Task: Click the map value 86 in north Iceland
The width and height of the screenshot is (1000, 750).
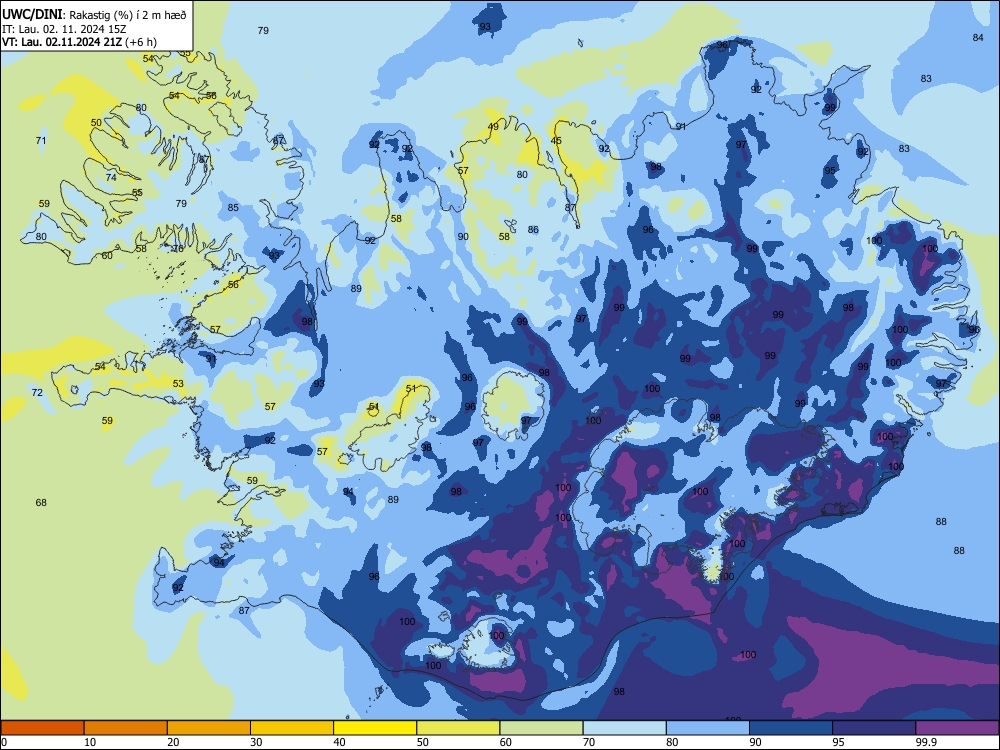Action: (533, 230)
